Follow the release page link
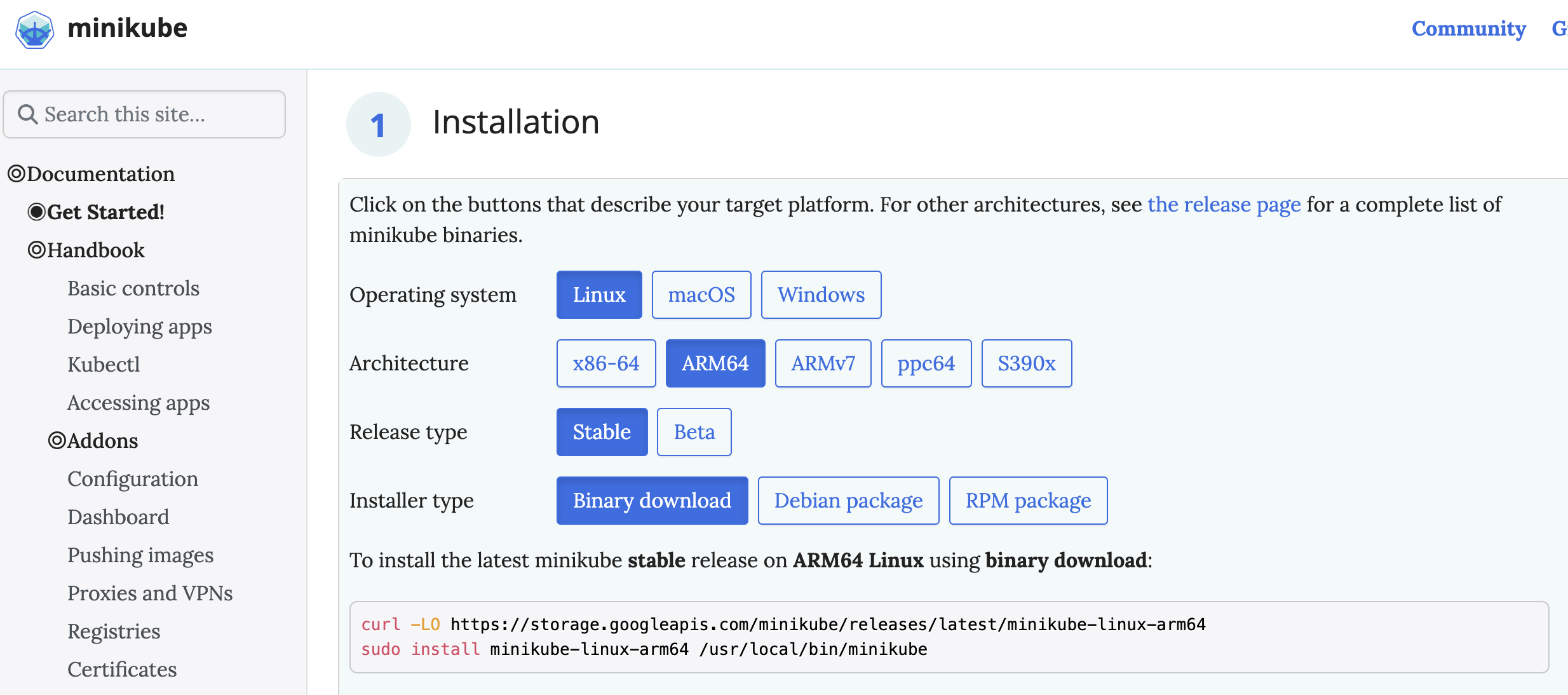The height and width of the screenshot is (695, 1568). pyautogui.click(x=1224, y=205)
